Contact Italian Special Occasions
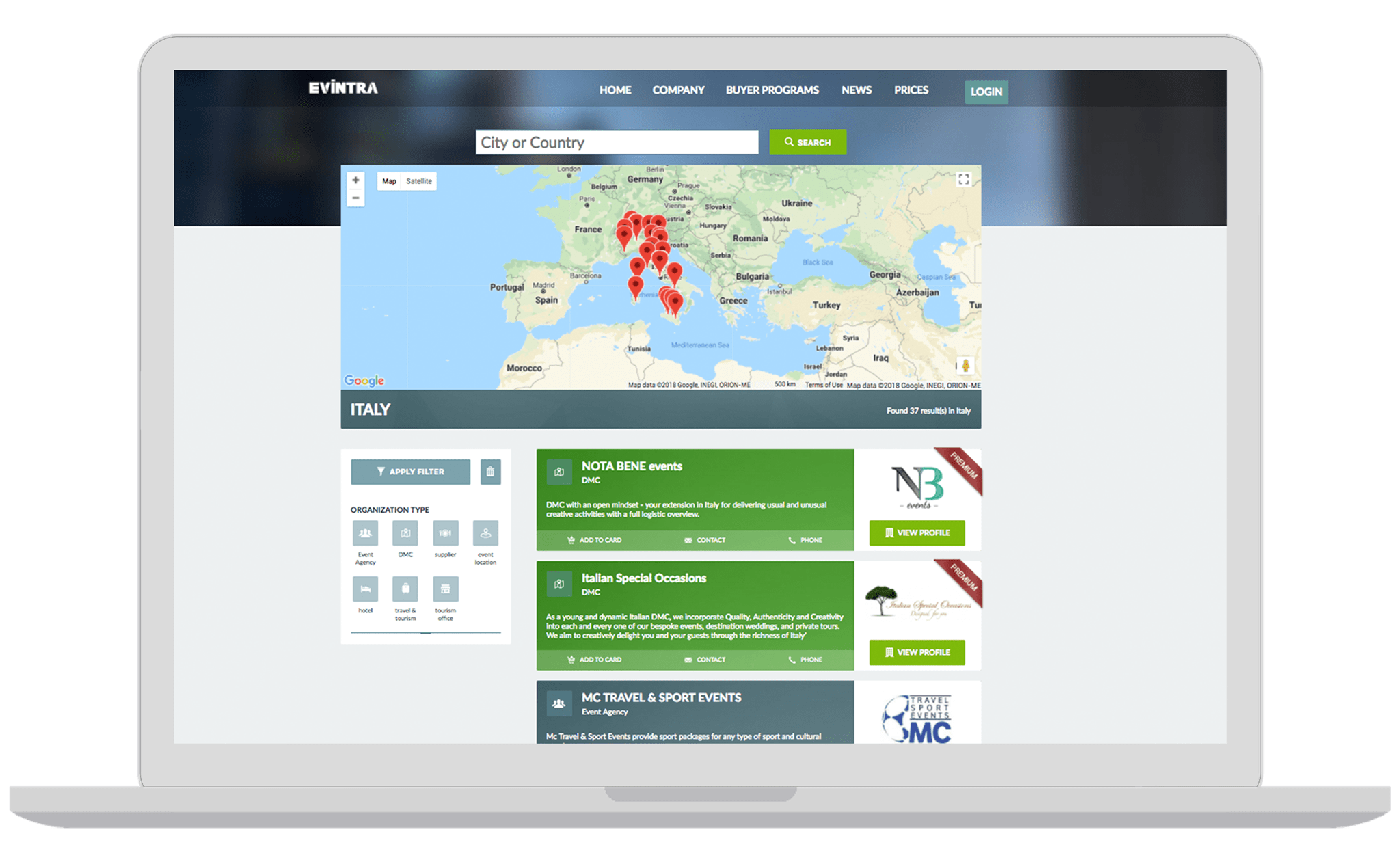1400x862 pixels. [x=705, y=660]
